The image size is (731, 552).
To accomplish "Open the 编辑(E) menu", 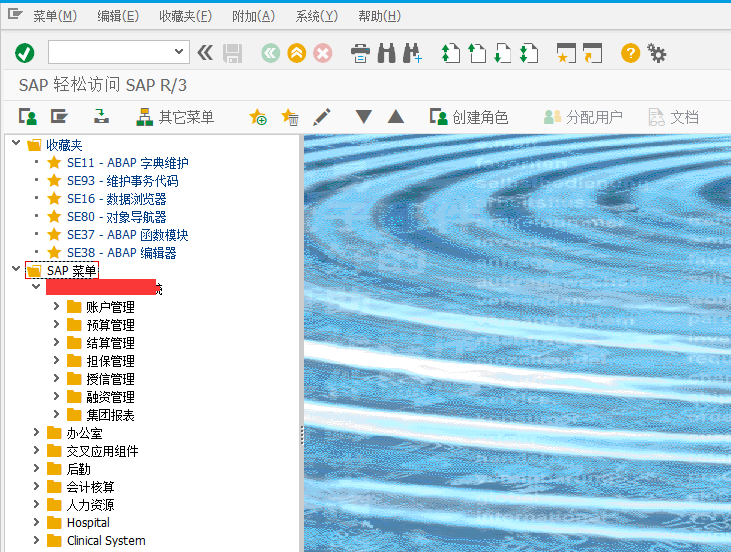I will (x=118, y=16).
